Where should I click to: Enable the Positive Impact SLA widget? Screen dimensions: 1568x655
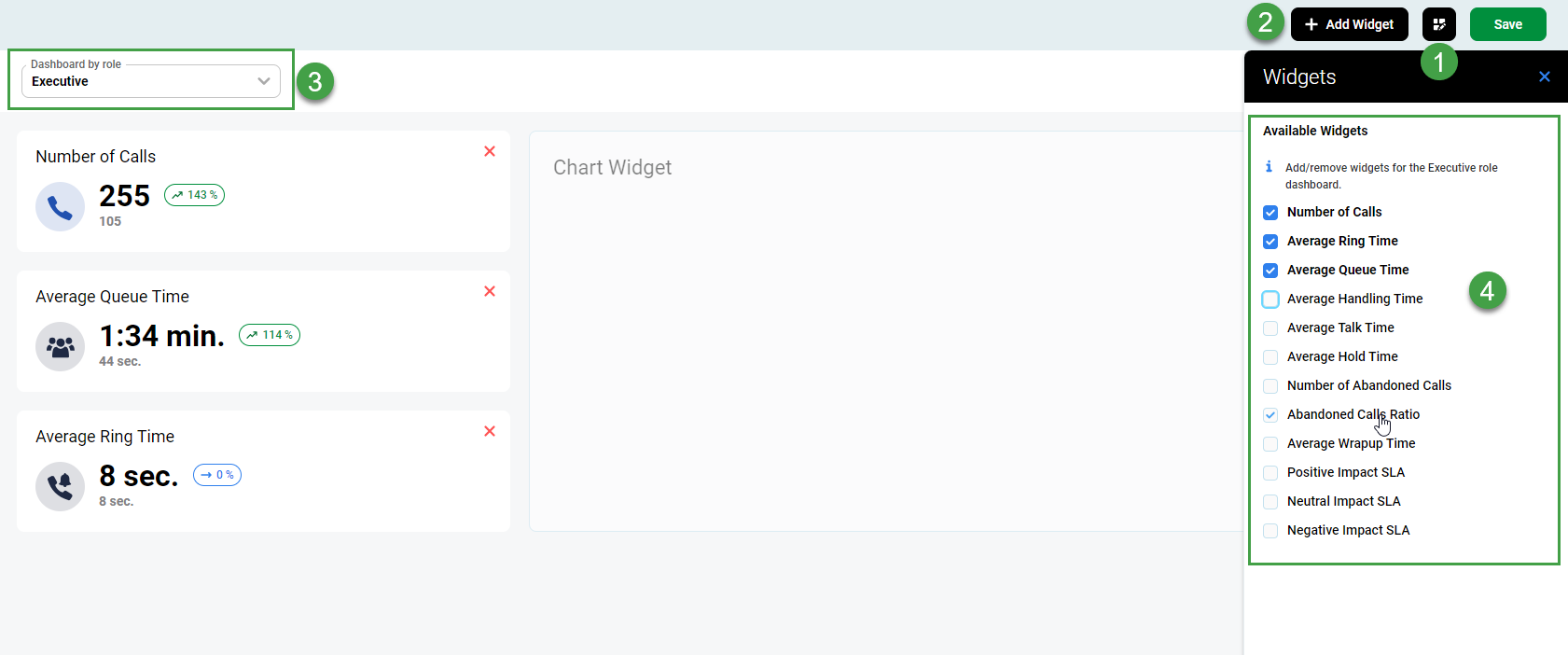(x=1270, y=472)
